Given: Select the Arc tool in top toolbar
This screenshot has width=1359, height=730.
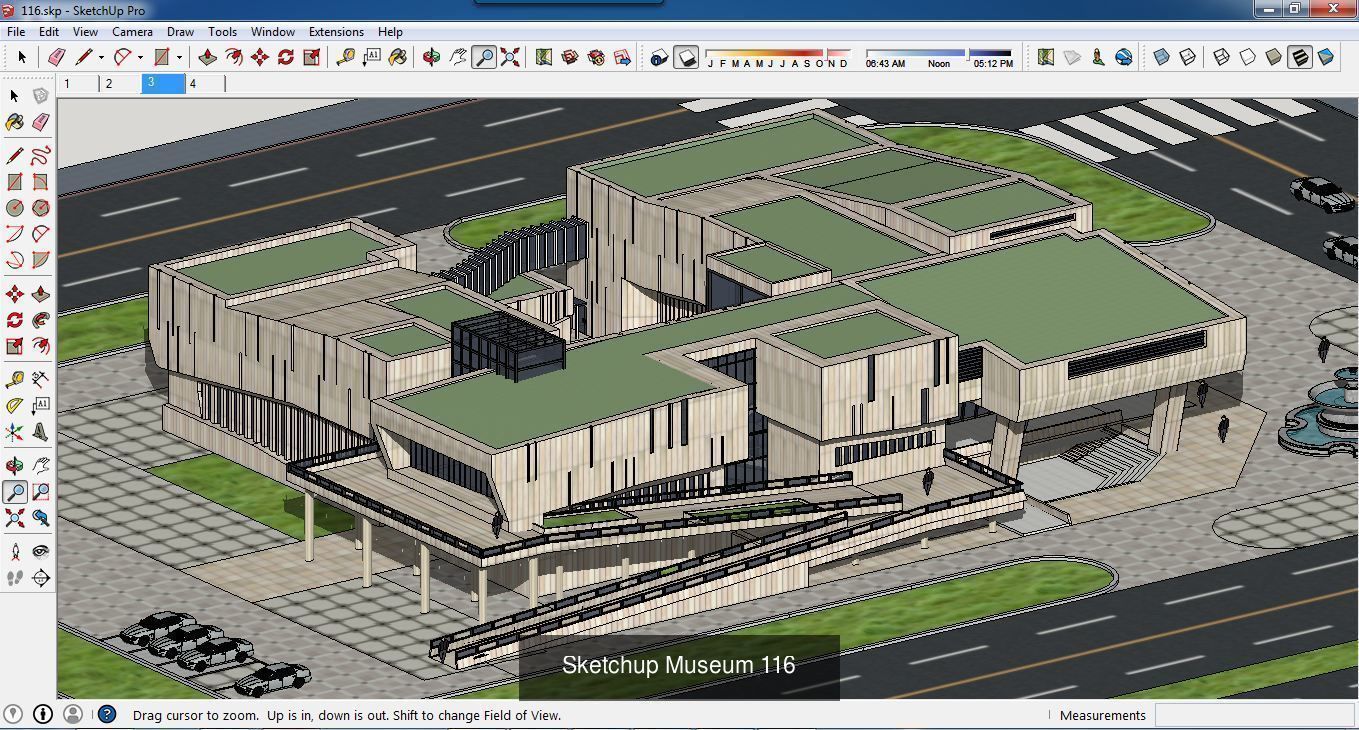Looking at the screenshot, I should pos(122,57).
